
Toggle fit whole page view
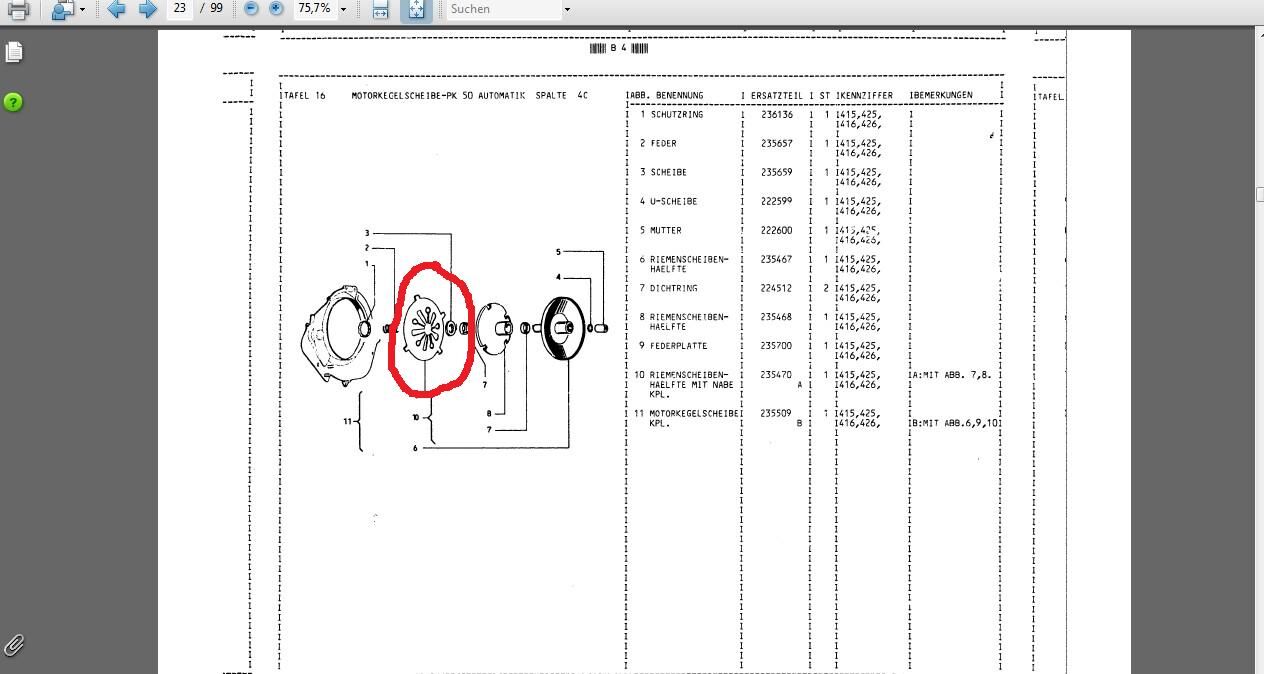point(416,9)
